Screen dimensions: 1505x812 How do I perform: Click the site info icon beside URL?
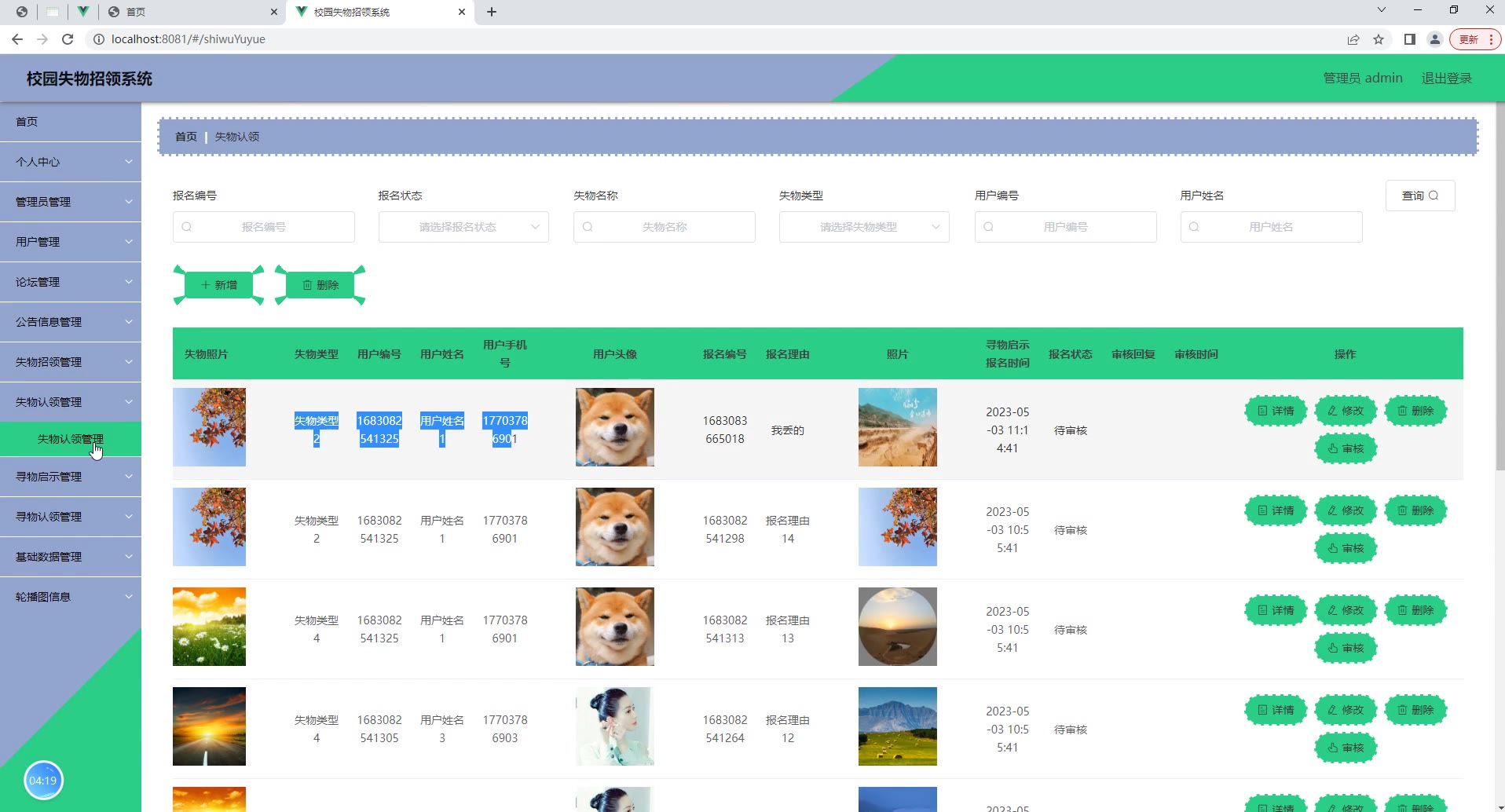point(99,39)
